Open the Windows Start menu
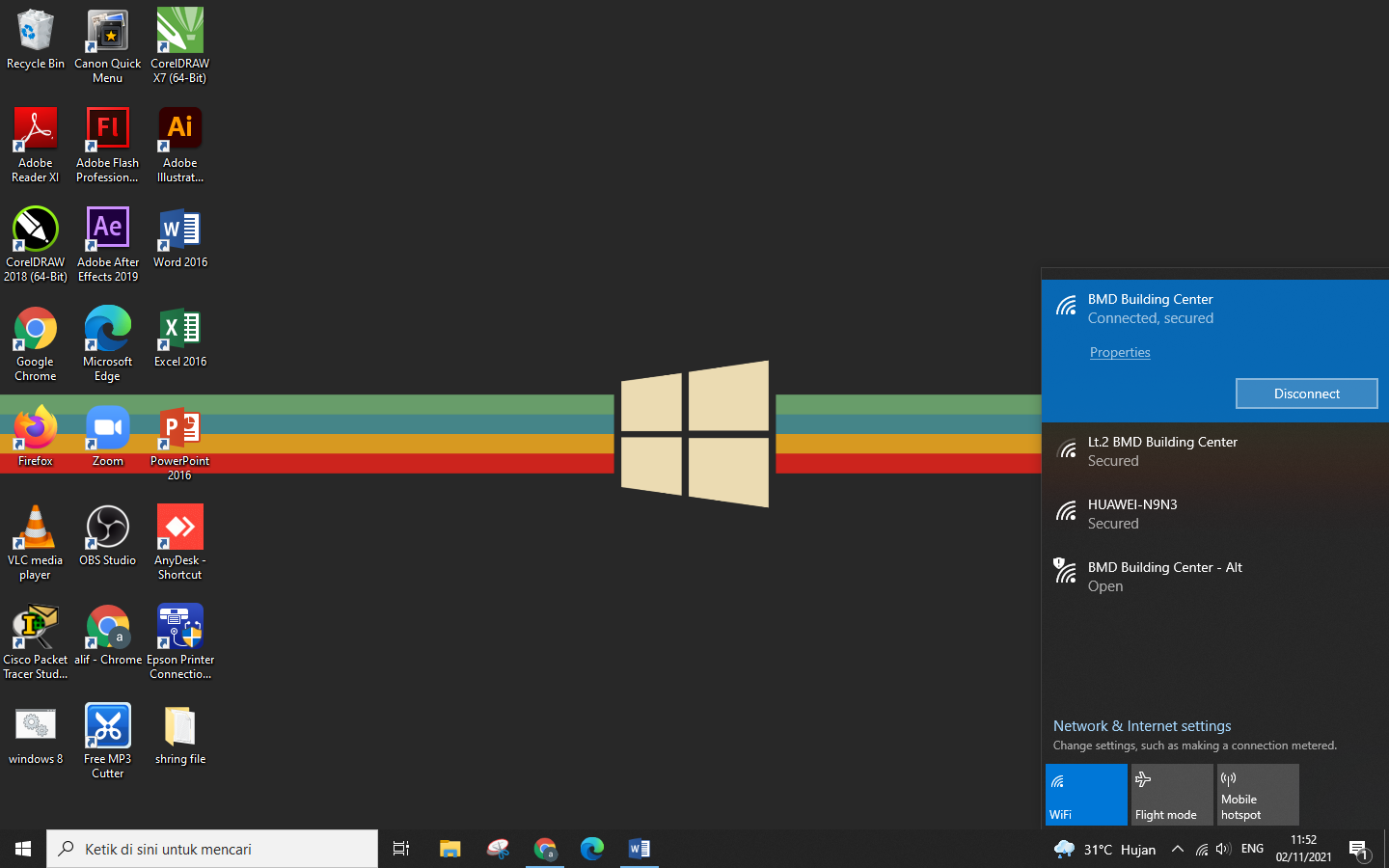1389x868 pixels. tap(23, 849)
